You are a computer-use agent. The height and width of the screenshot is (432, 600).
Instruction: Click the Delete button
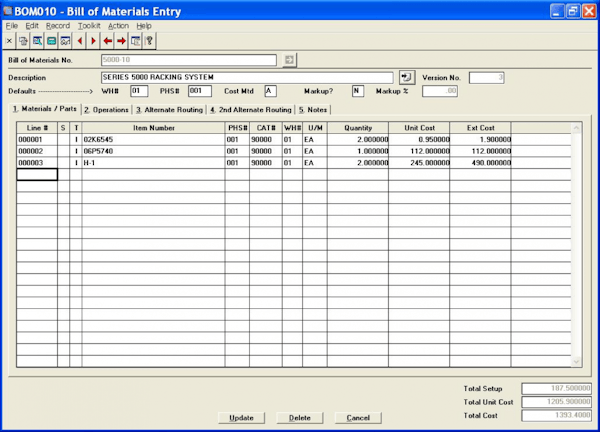(x=300, y=417)
